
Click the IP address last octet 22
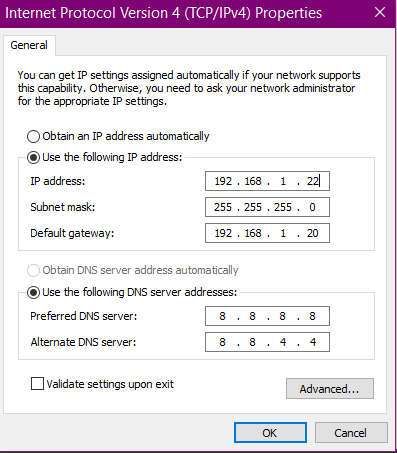(313, 181)
